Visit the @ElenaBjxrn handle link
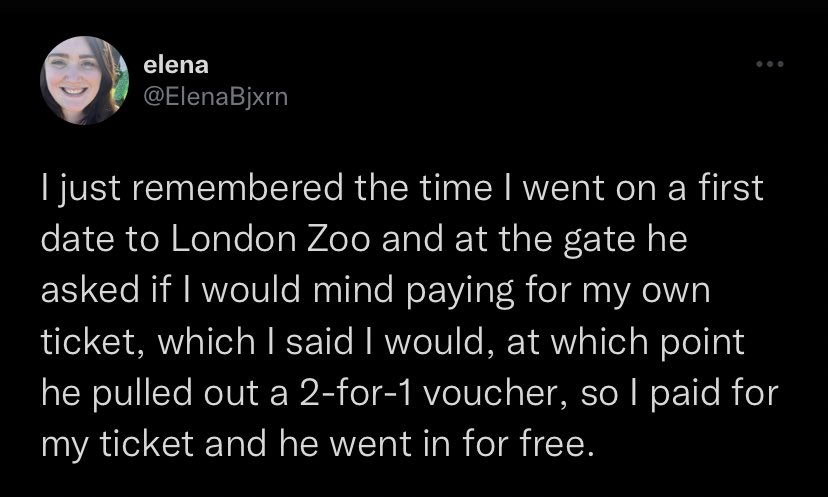The image size is (828, 497). click(216, 96)
